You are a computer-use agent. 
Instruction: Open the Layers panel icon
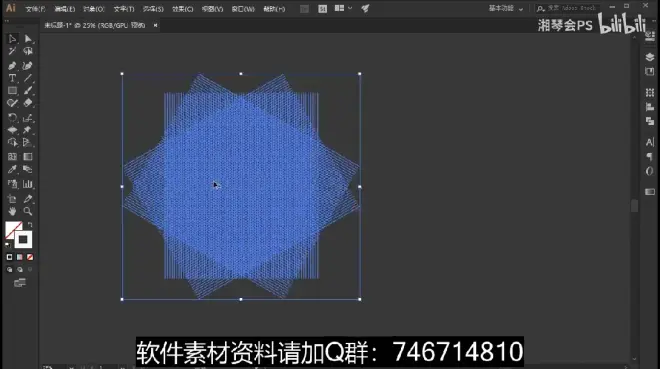649,57
